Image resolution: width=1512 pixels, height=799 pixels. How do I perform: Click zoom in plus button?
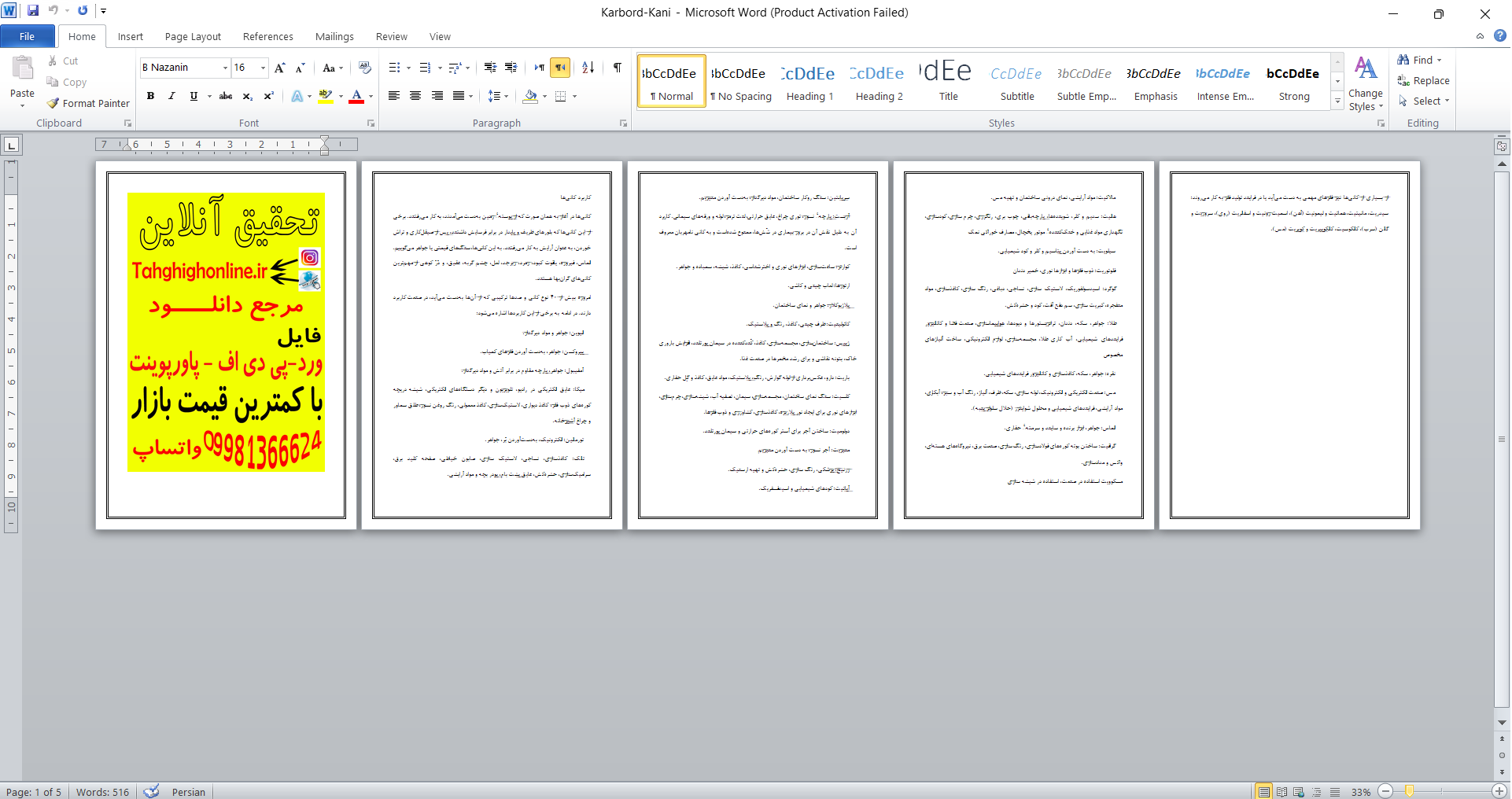click(x=1499, y=792)
